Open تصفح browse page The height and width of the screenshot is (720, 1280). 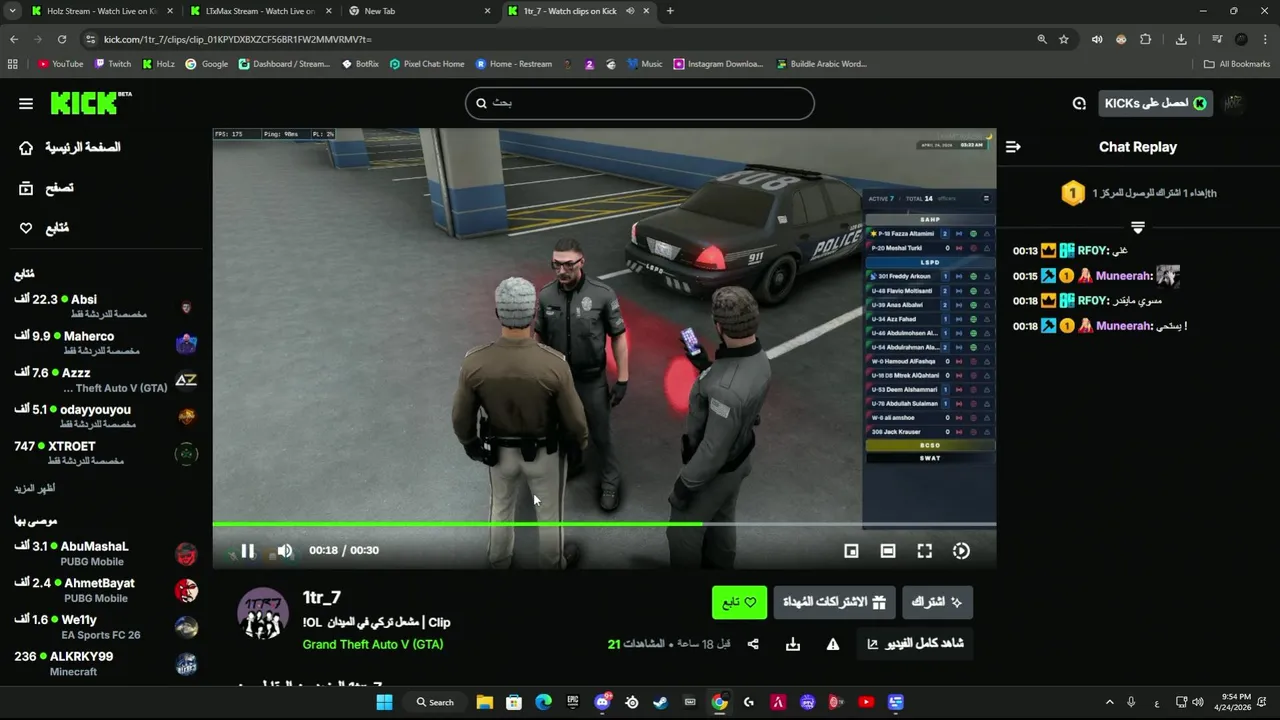[x=46, y=188]
